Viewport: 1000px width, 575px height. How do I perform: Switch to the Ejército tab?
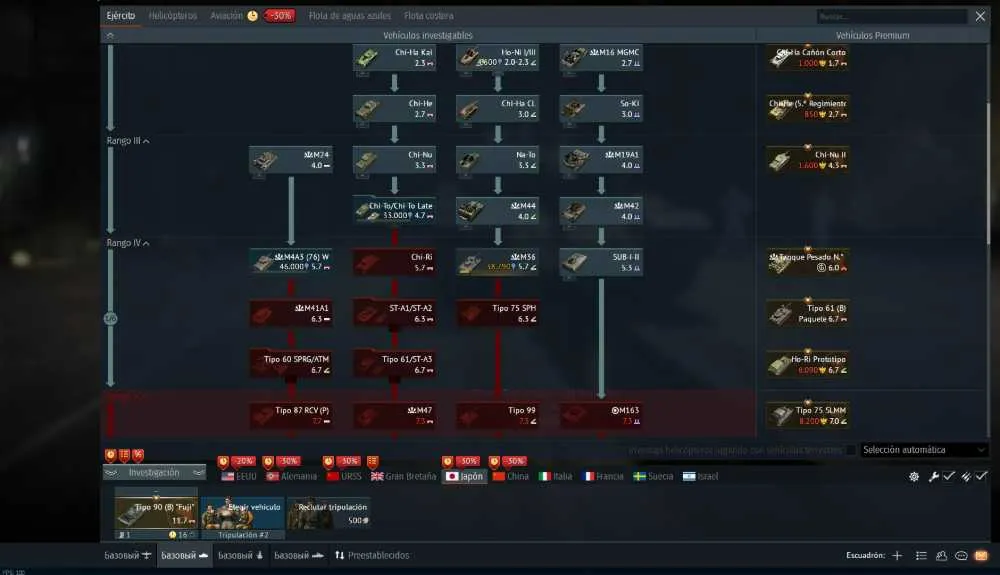click(121, 15)
